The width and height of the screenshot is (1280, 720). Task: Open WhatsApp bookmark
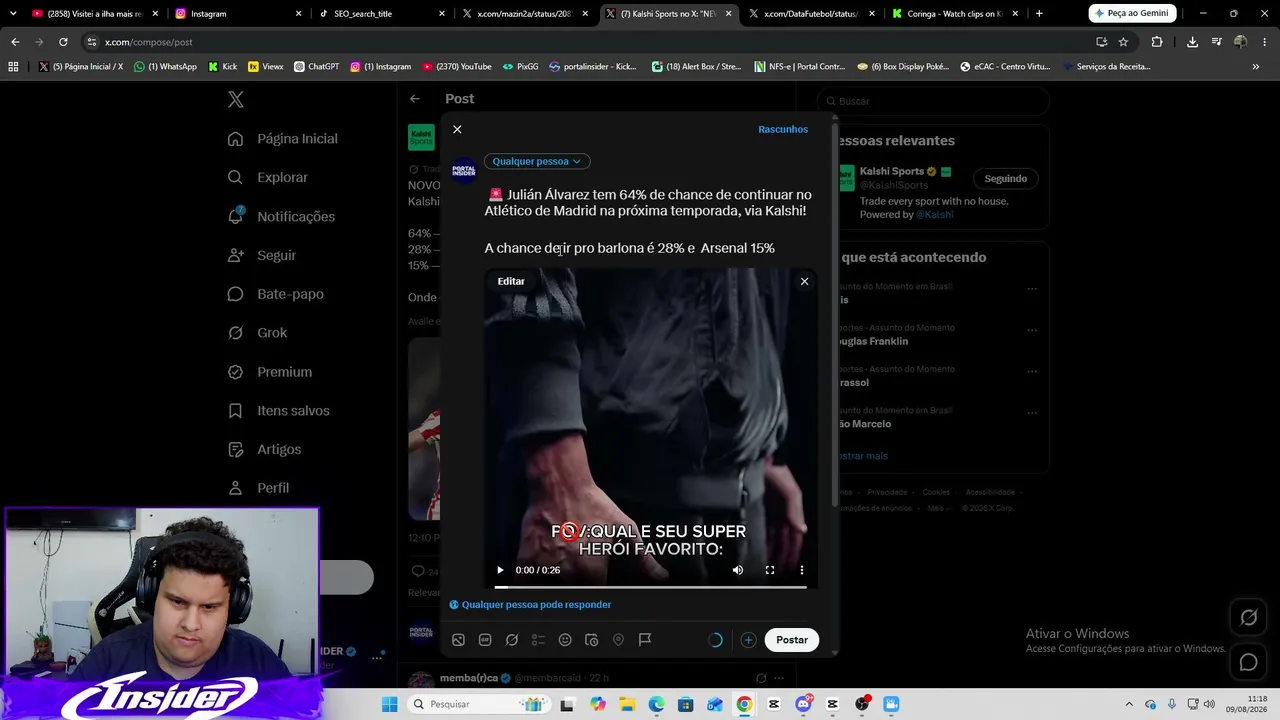166,67
